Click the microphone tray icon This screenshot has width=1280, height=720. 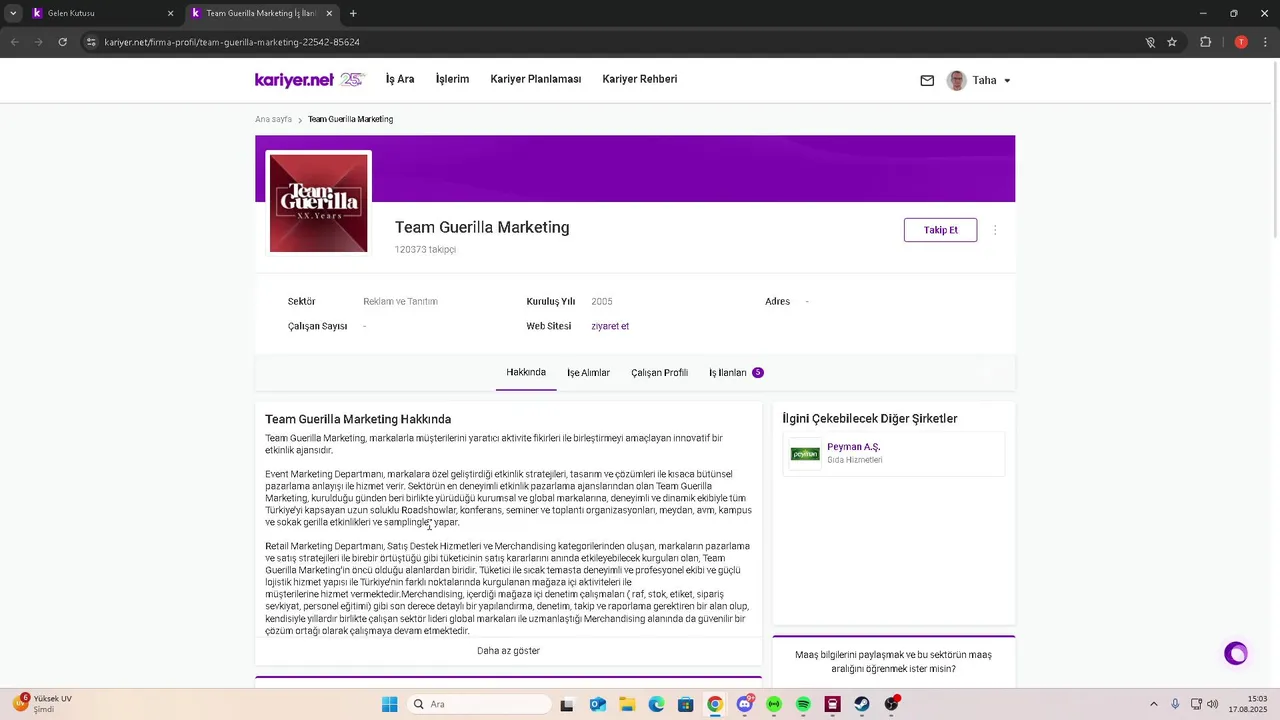coord(1175,704)
